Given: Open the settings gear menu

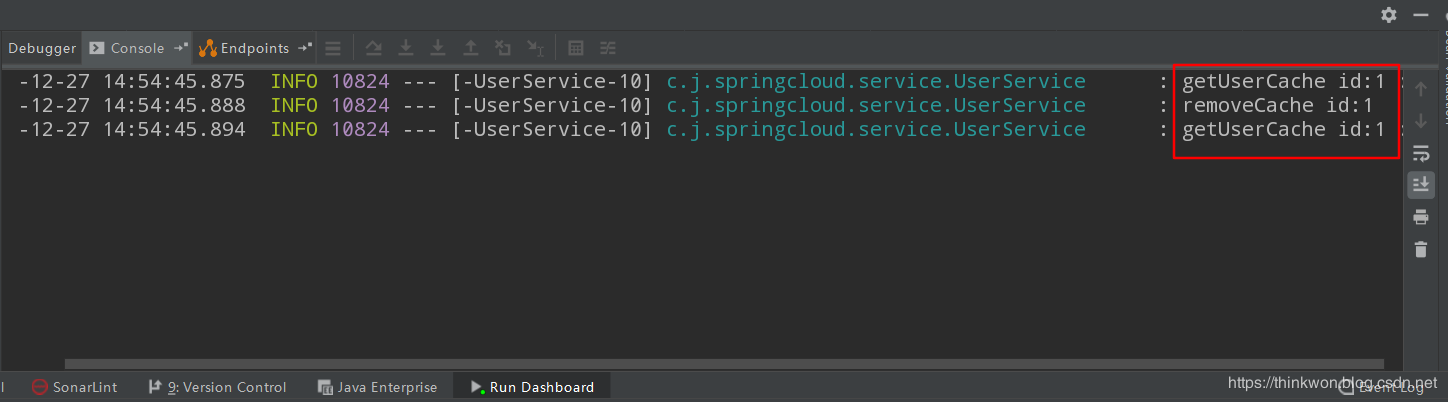Looking at the screenshot, I should (1388, 15).
